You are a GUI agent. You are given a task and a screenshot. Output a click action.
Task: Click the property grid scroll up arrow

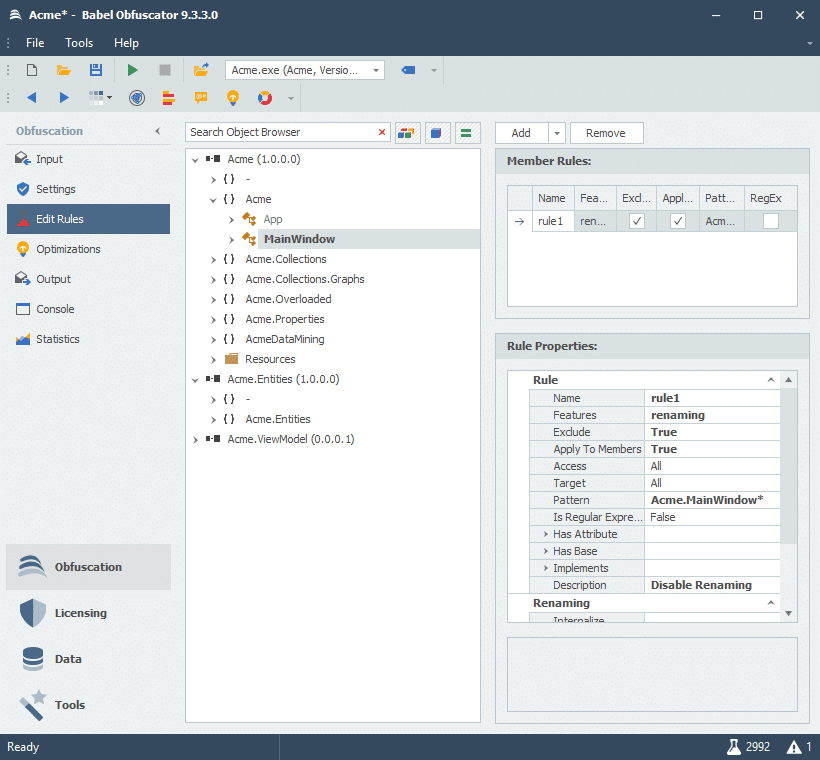(789, 380)
